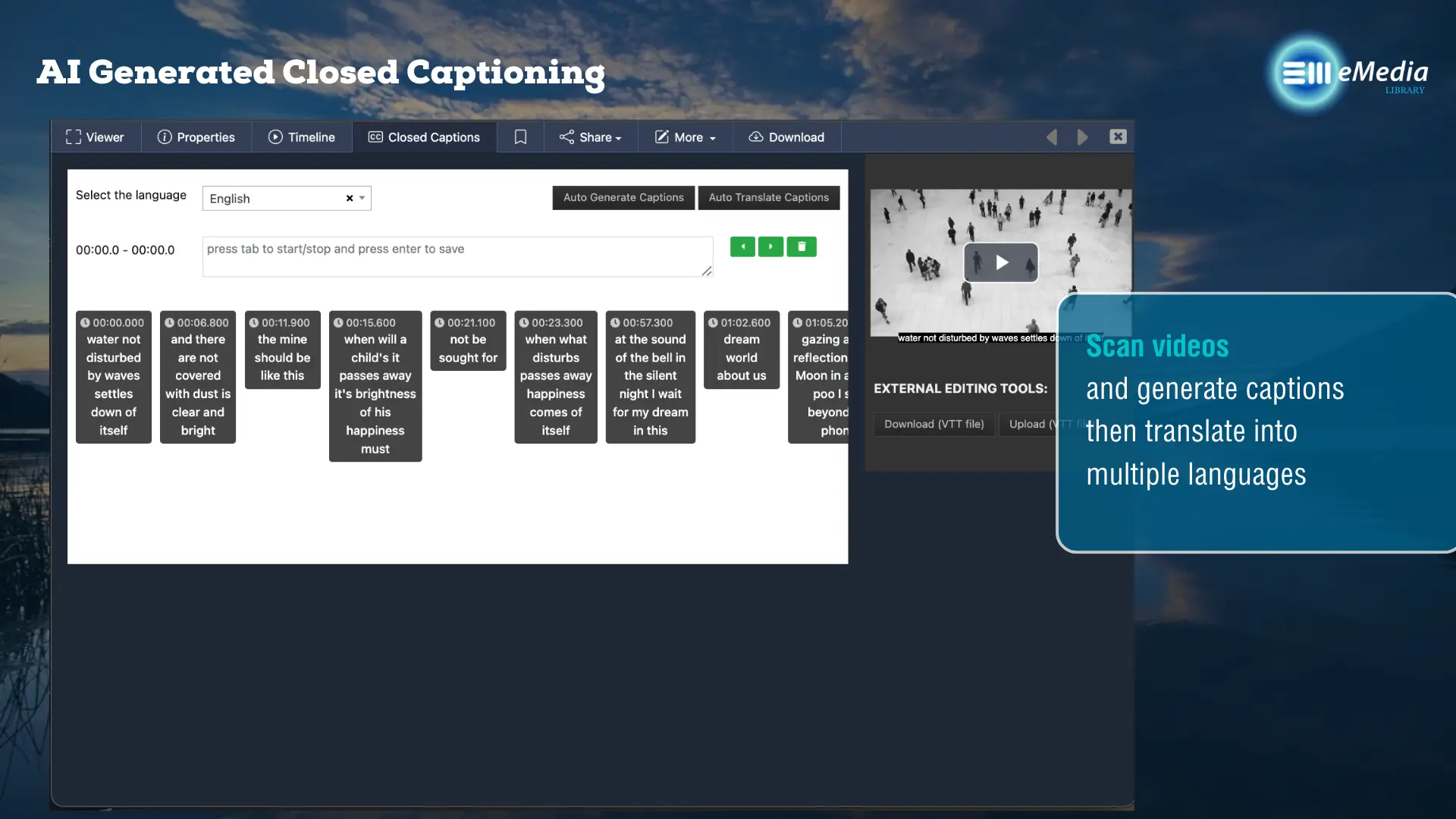Click the green previous caption arrow
Viewport: 1456px width, 819px height.
(742, 246)
